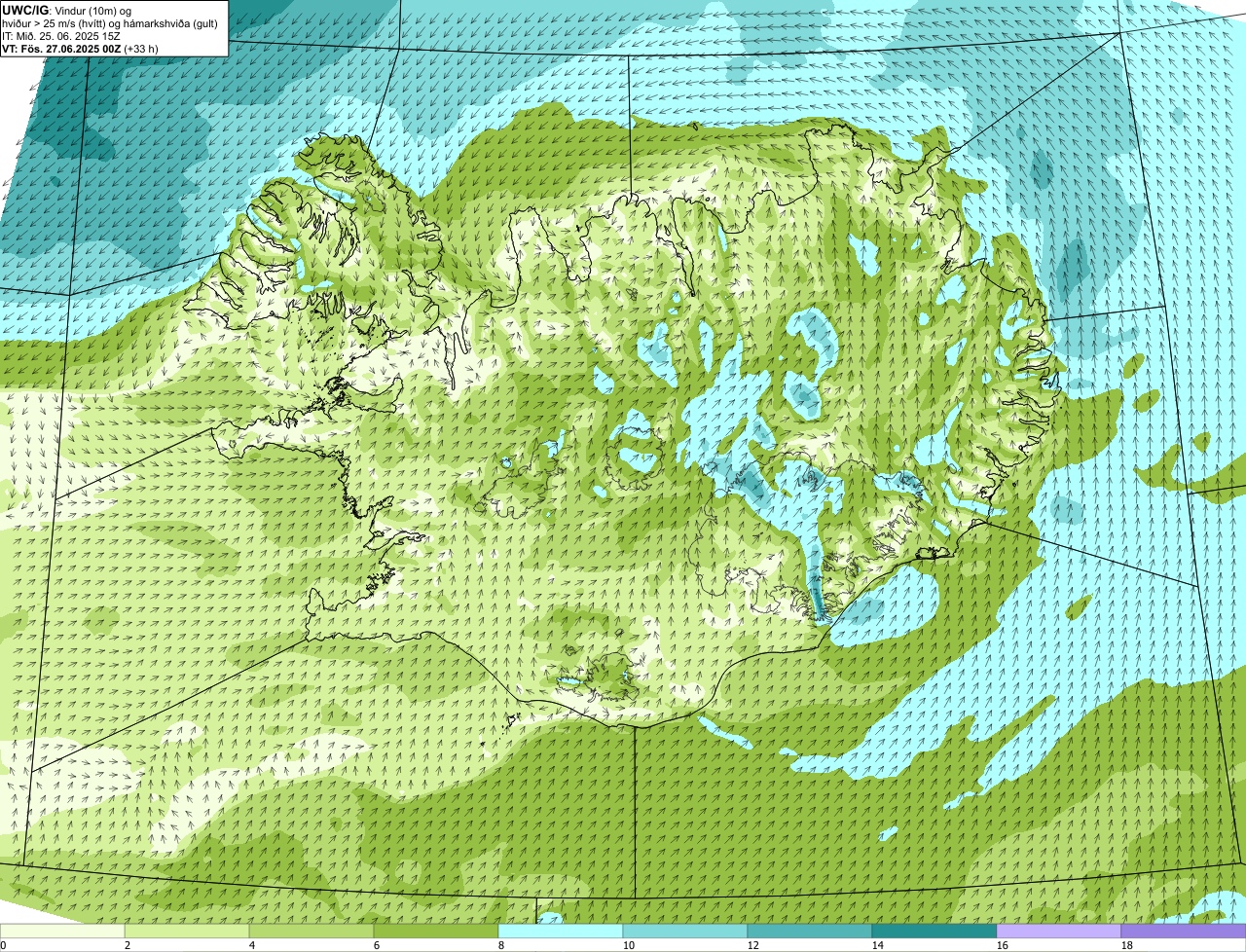This screenshot has width=1246, height=952.
Task: Click the purple swatch above 18 m/s
Action: pos(1184,932)
